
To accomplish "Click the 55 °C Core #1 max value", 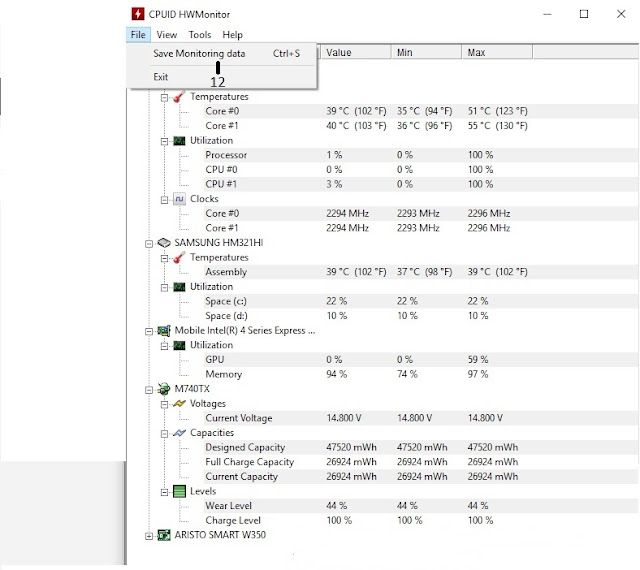I will click(x=498, y=126).
